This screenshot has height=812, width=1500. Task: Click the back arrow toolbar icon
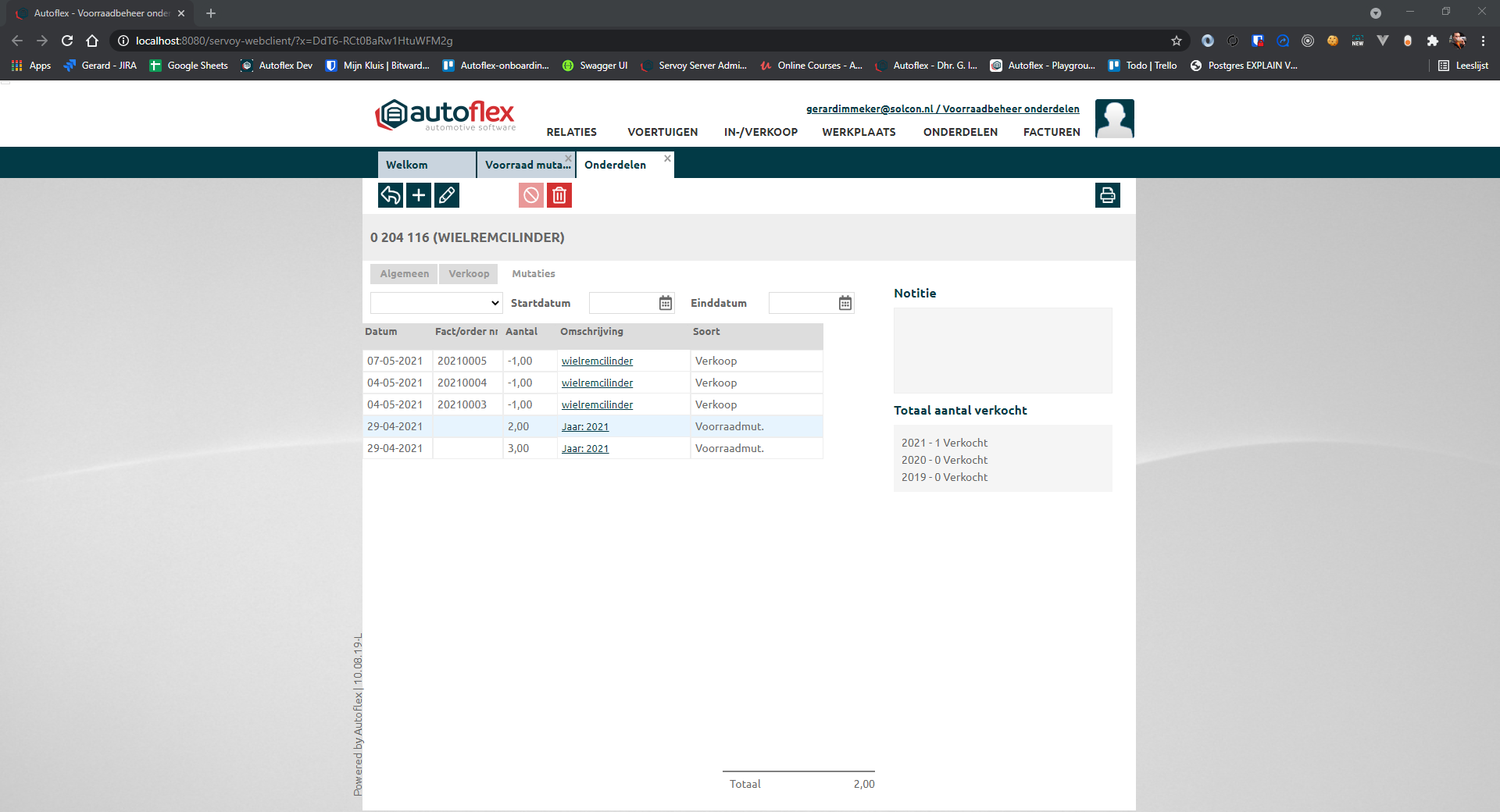pyautogui.click(x=391, y=195)
